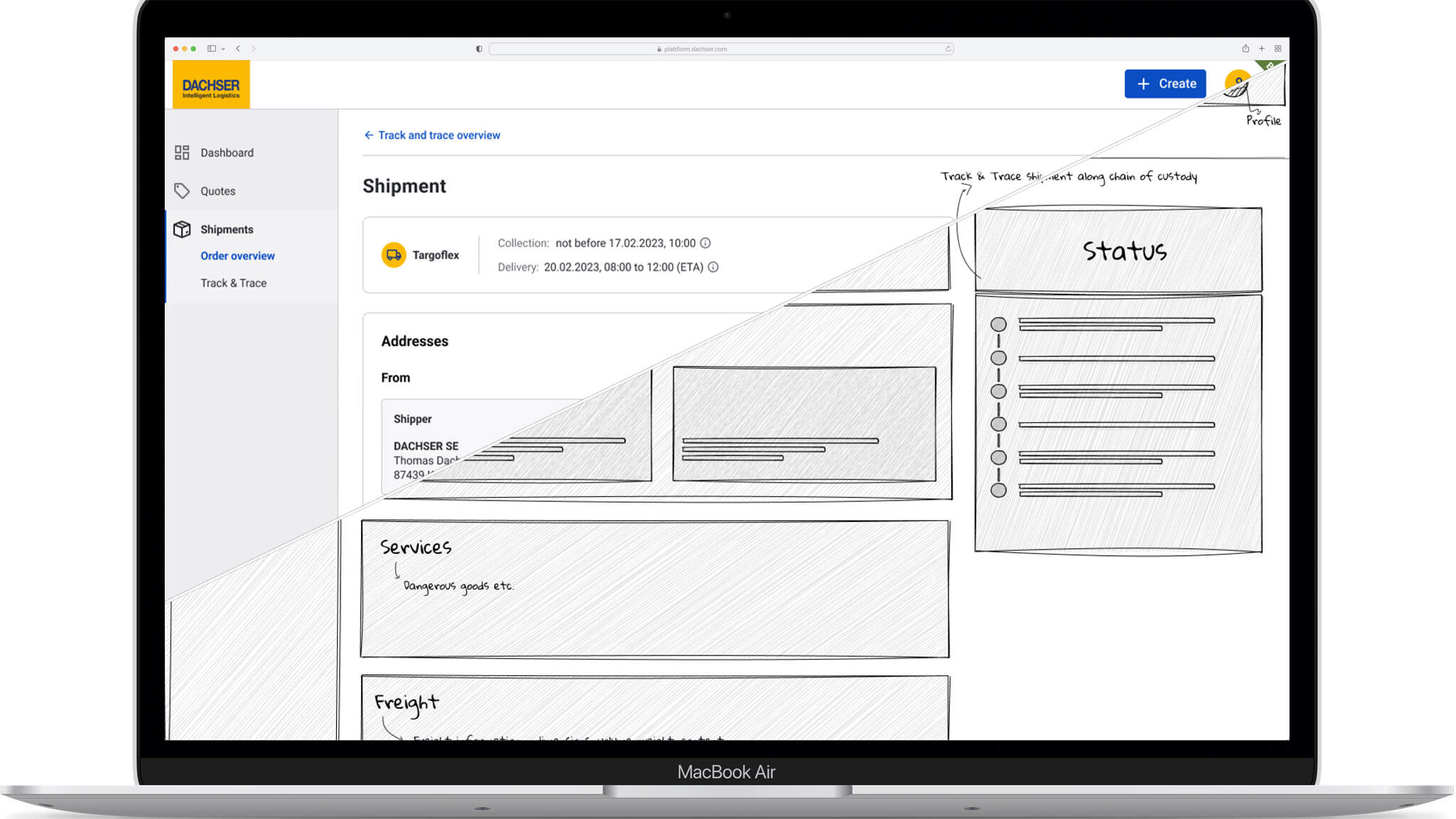The height and width of the screenshot is (819, 1456).
Task: Click the first status timeline node
Action: [998, 324]
